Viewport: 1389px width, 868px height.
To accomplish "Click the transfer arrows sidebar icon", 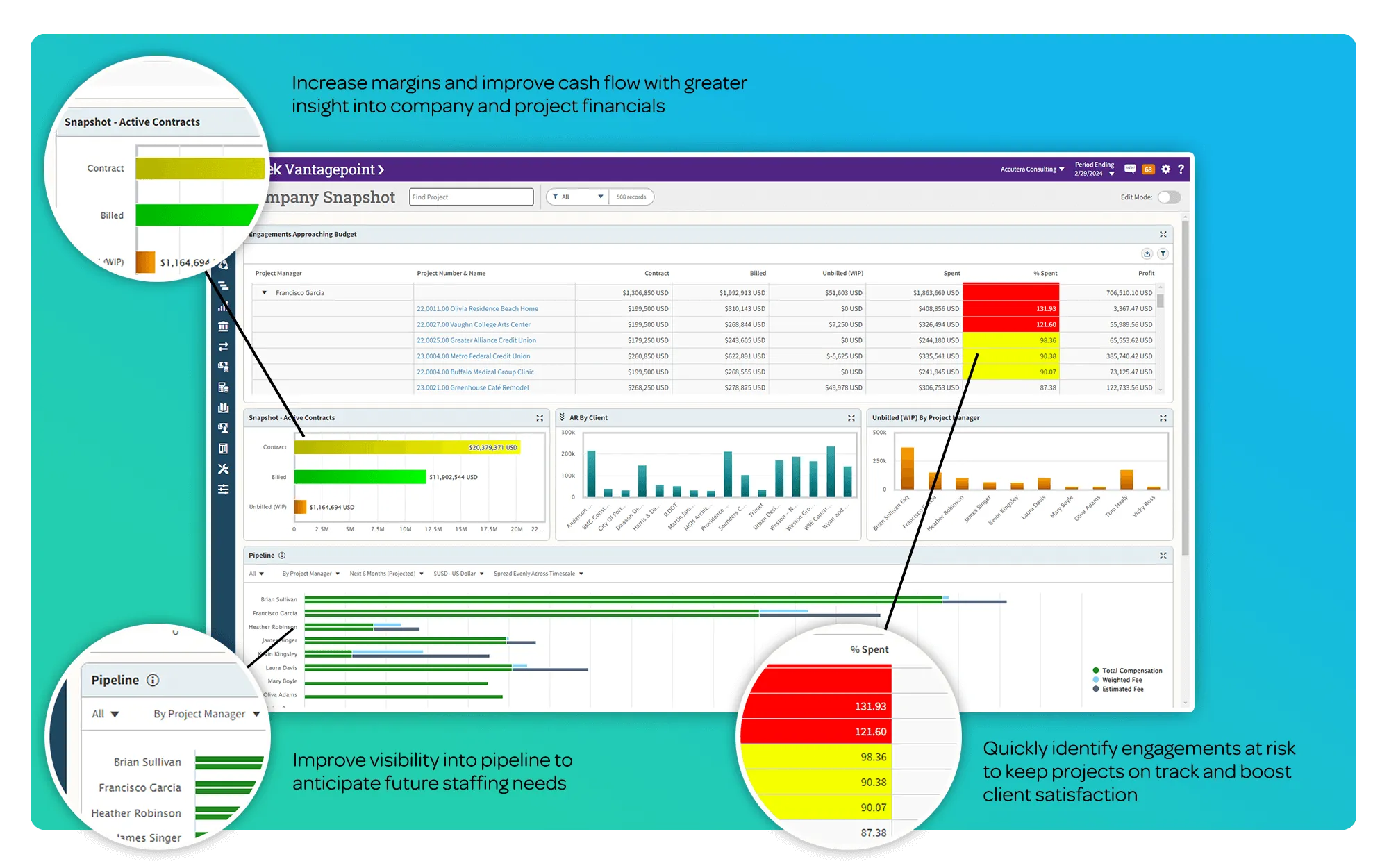I will (223, 347).
